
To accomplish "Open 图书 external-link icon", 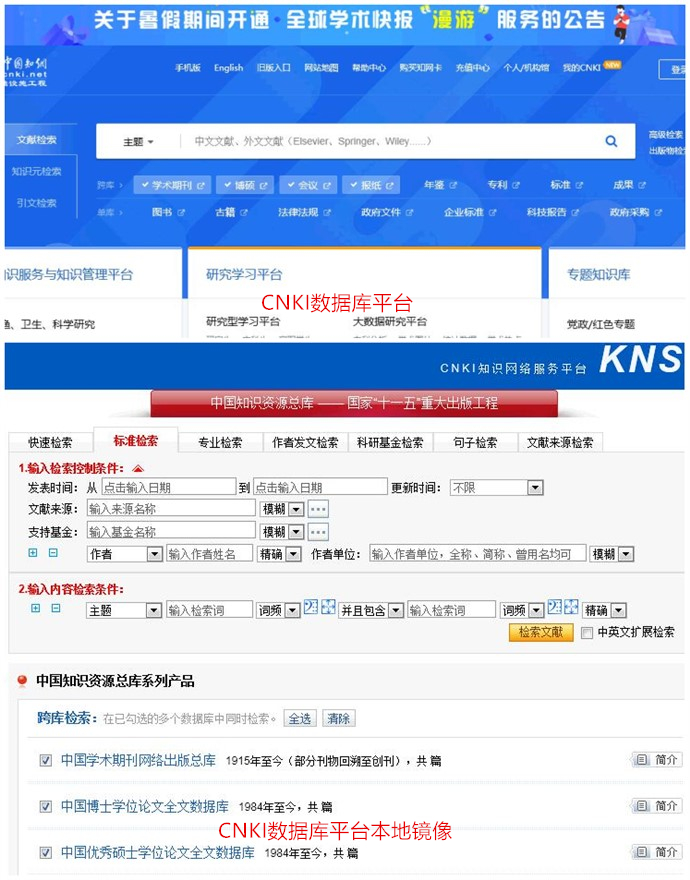I will [181, 213].
